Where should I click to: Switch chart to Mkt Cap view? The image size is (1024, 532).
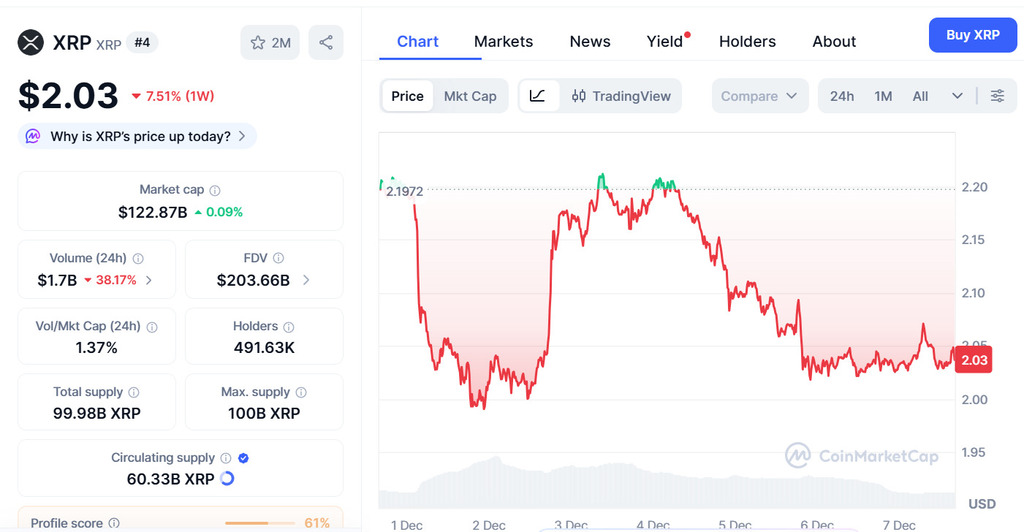click(x=470, y=96)
